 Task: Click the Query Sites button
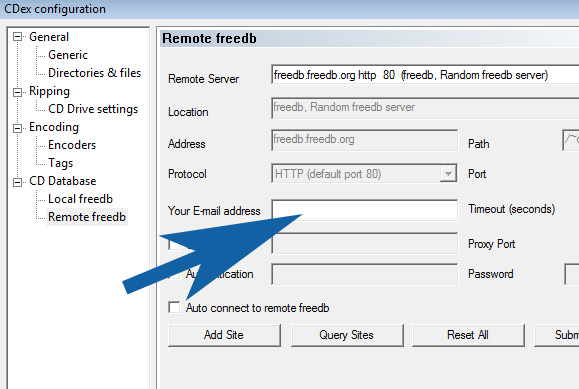tap(347, 335)
